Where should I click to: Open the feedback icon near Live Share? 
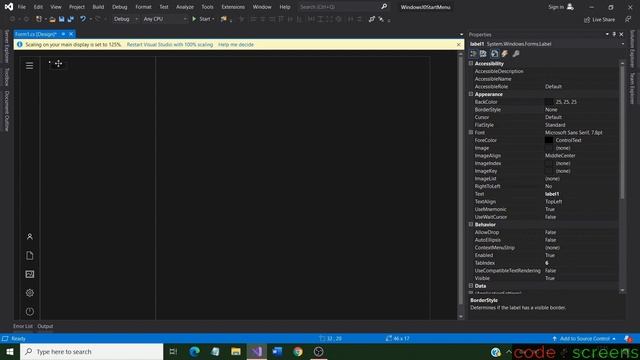(x=628, y=19)
